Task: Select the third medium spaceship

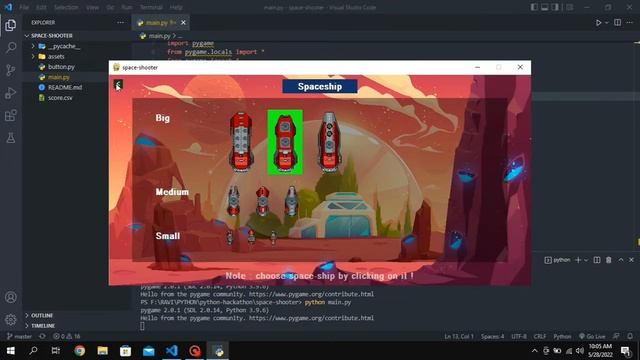Action: (291, 201)
